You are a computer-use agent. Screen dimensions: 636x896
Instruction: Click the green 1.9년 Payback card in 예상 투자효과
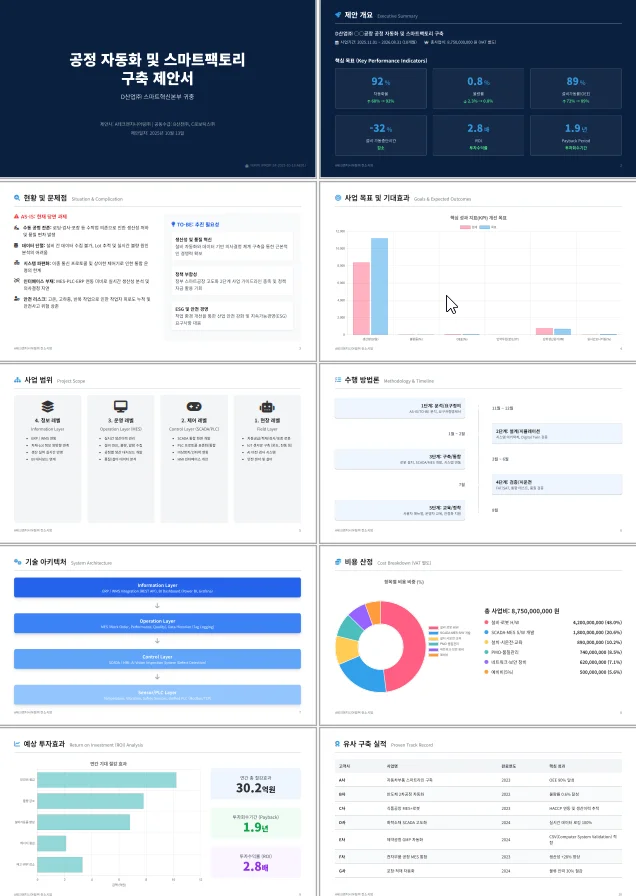click(x=255, y=823)
